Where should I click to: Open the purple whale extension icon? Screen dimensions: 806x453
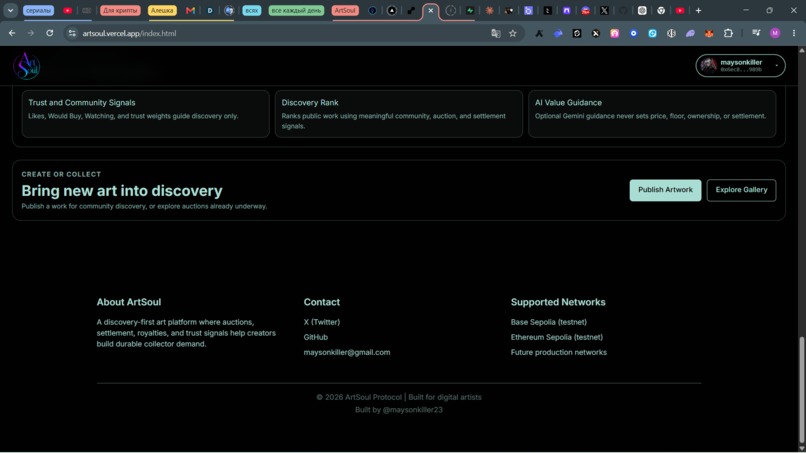click(x=690, y=33)
